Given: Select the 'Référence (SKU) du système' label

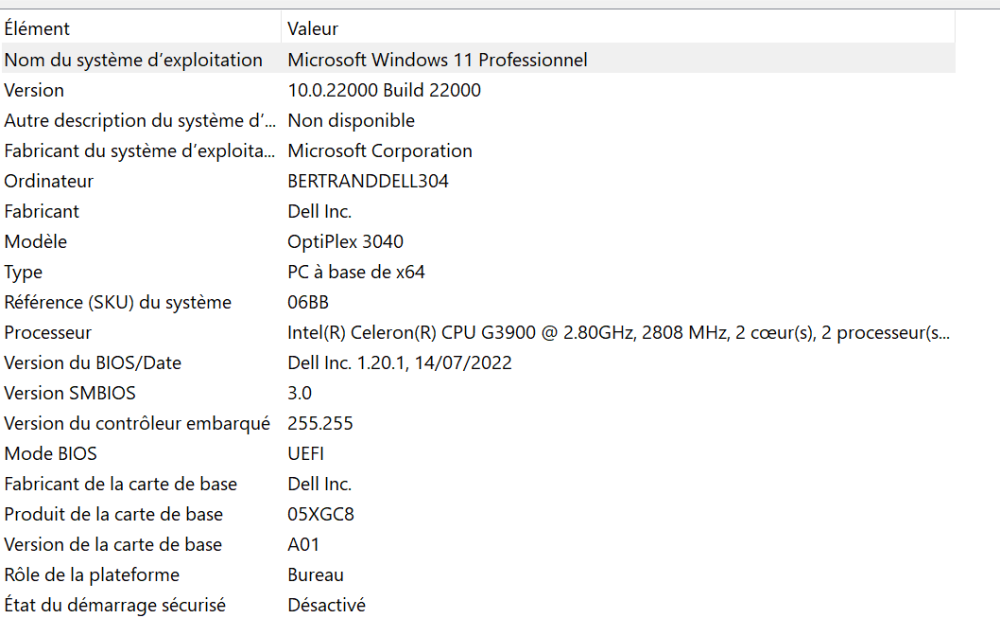Looking at the screenshot, I should coord(117,302).
